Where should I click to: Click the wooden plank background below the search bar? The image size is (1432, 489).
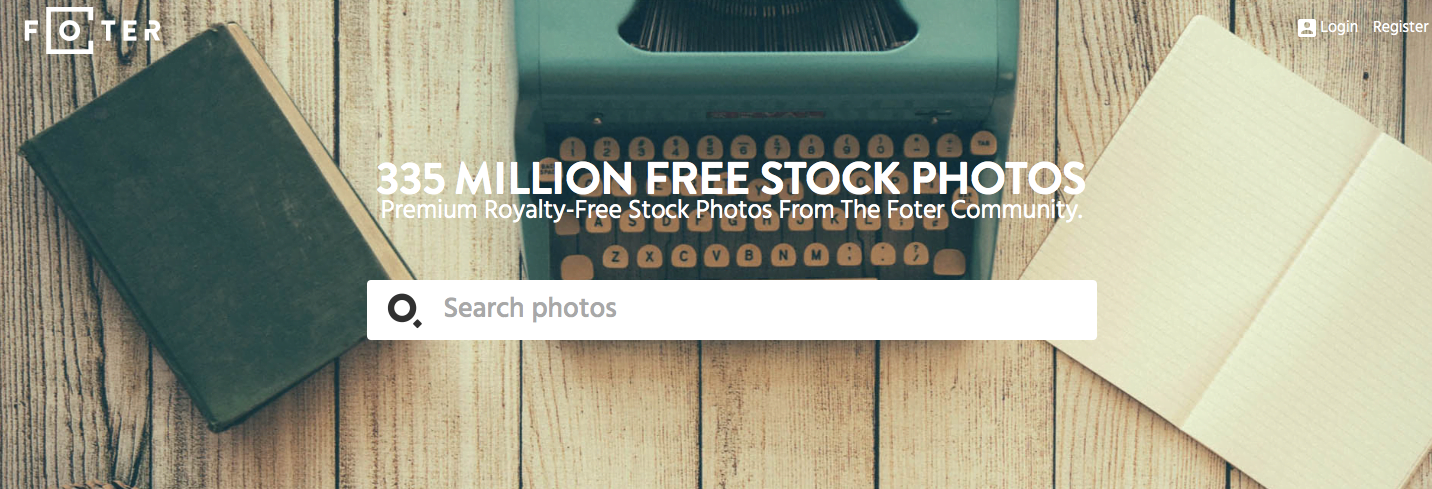(730, 420)
